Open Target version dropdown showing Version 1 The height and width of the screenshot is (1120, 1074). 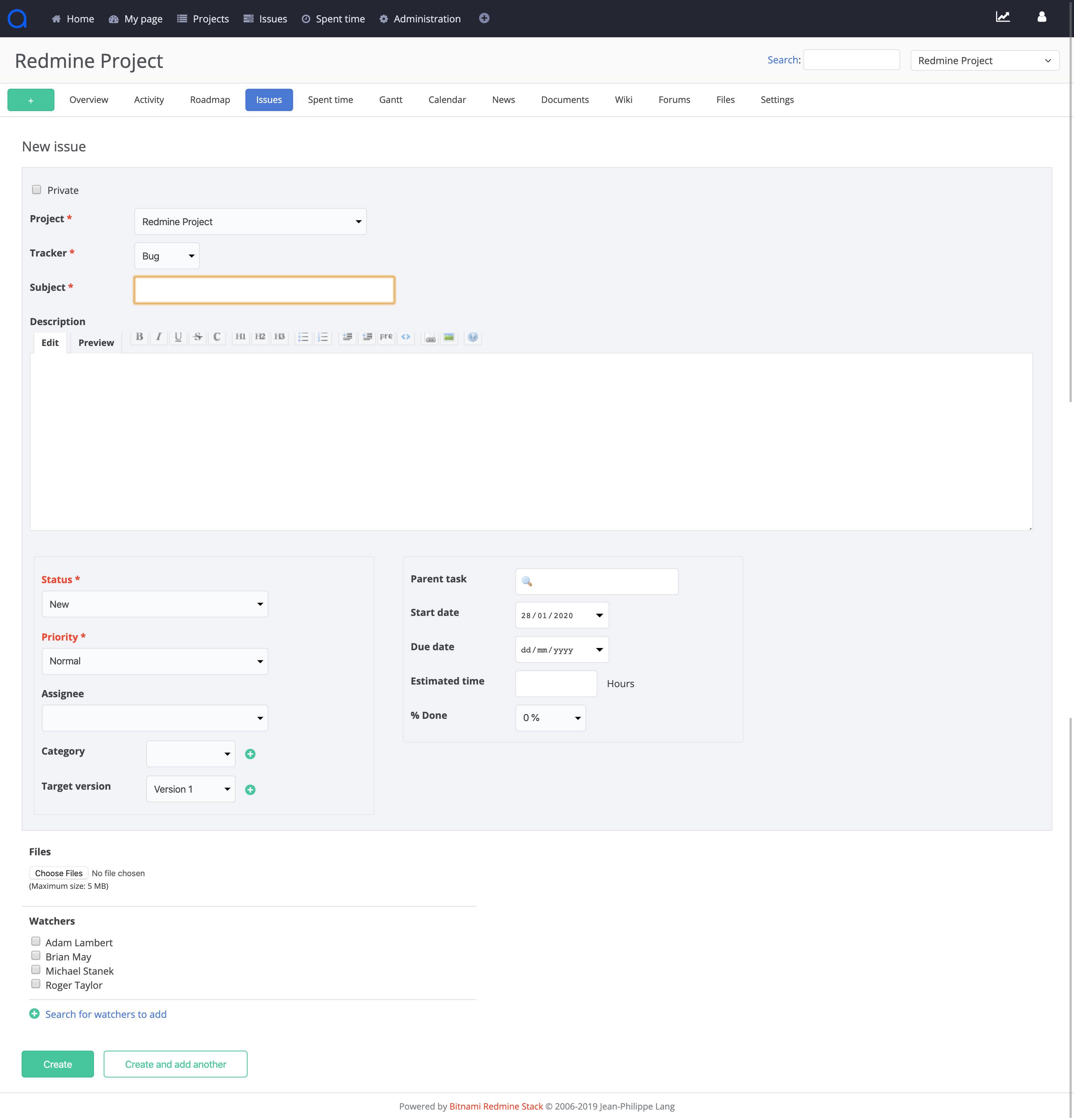[x=191, y=789]
